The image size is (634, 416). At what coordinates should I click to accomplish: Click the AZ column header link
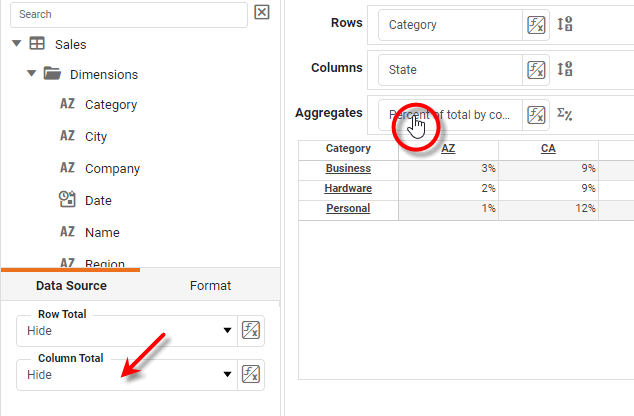tap(448, 148)
